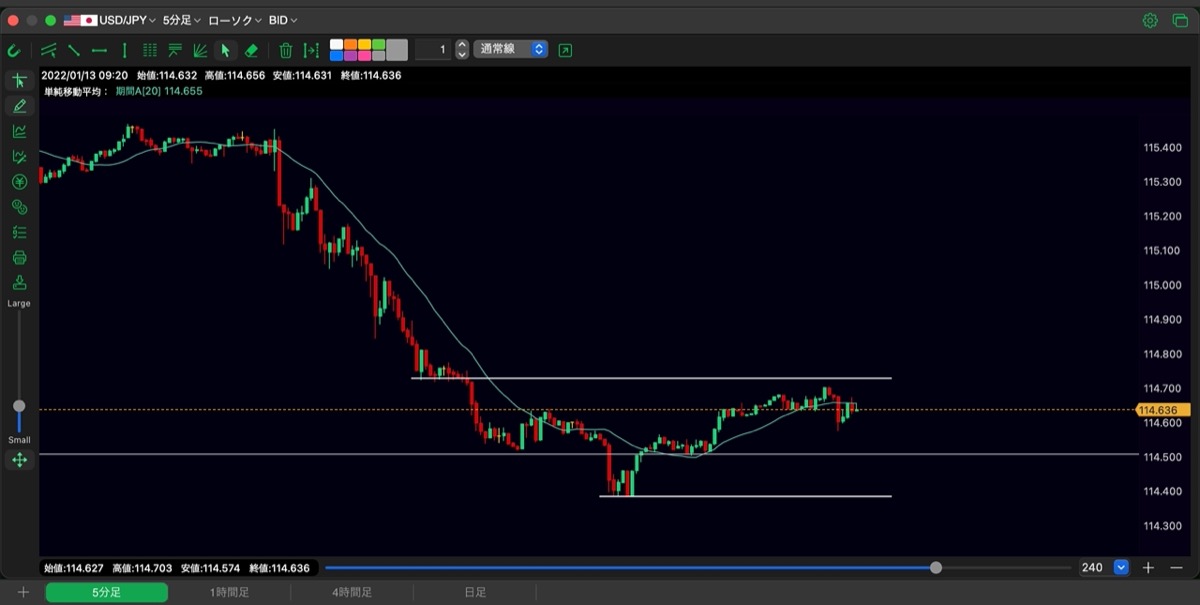Click the plus zoom button

[1148, 567]
